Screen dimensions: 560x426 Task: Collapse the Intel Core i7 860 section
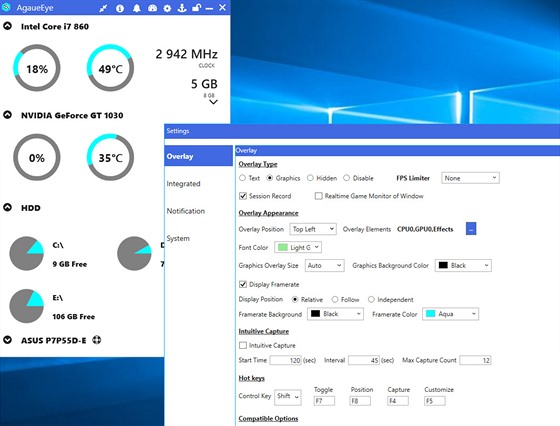click(x=8, y=26)
